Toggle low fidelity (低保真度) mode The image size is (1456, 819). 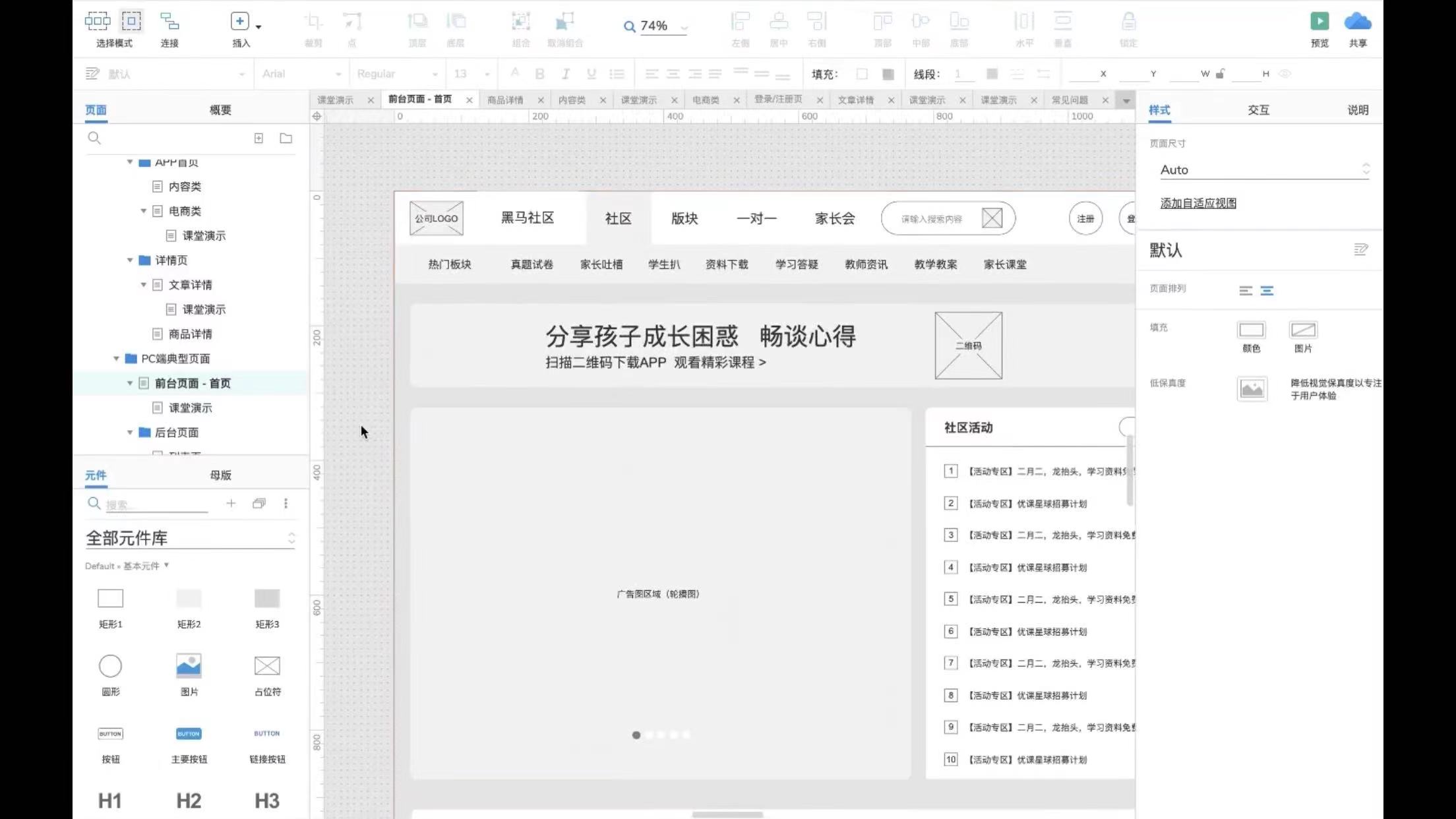coord(1252,388)
